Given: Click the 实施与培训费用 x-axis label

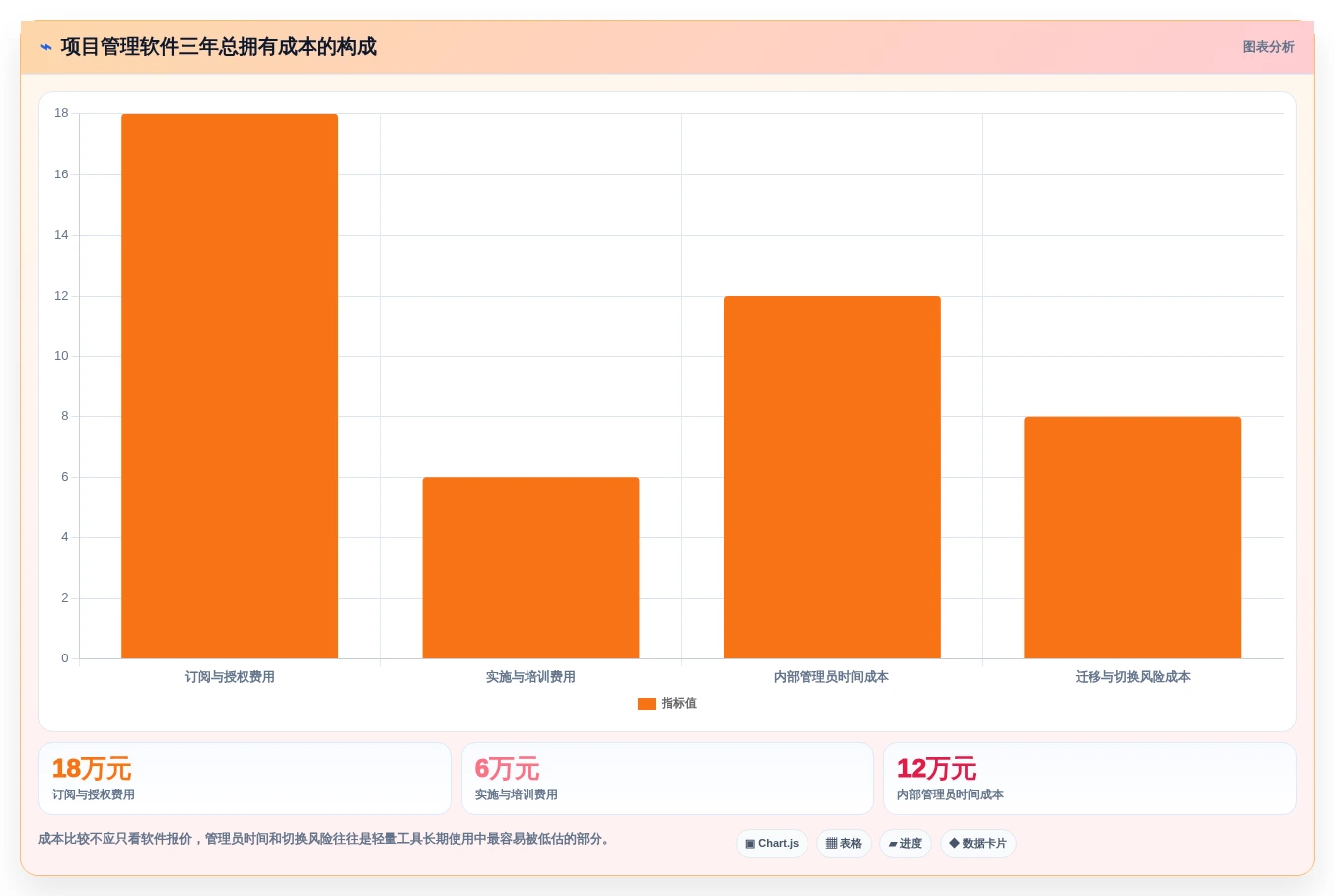Looking at the screenshot, I should [530, 677].
